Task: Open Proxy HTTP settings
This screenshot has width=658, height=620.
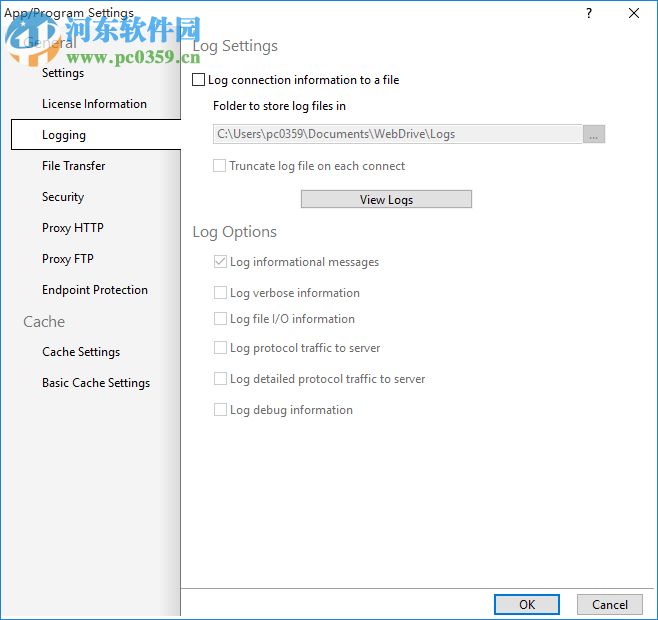Action: [73, 228]
